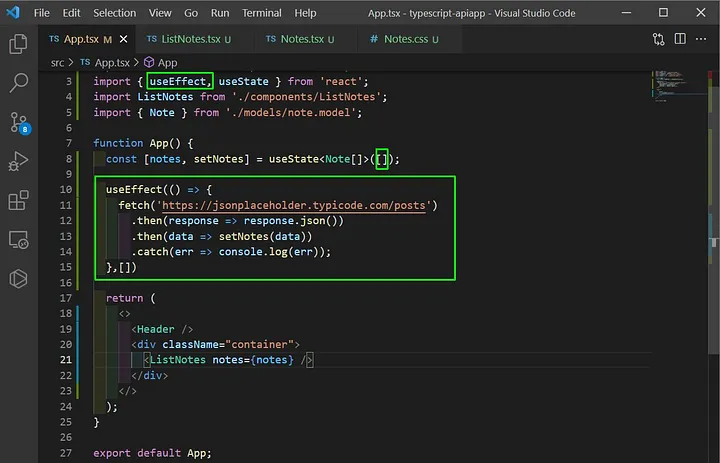Click line number 10 in the gutter
Screen dimensions: 720x463
tap(66, 189)
